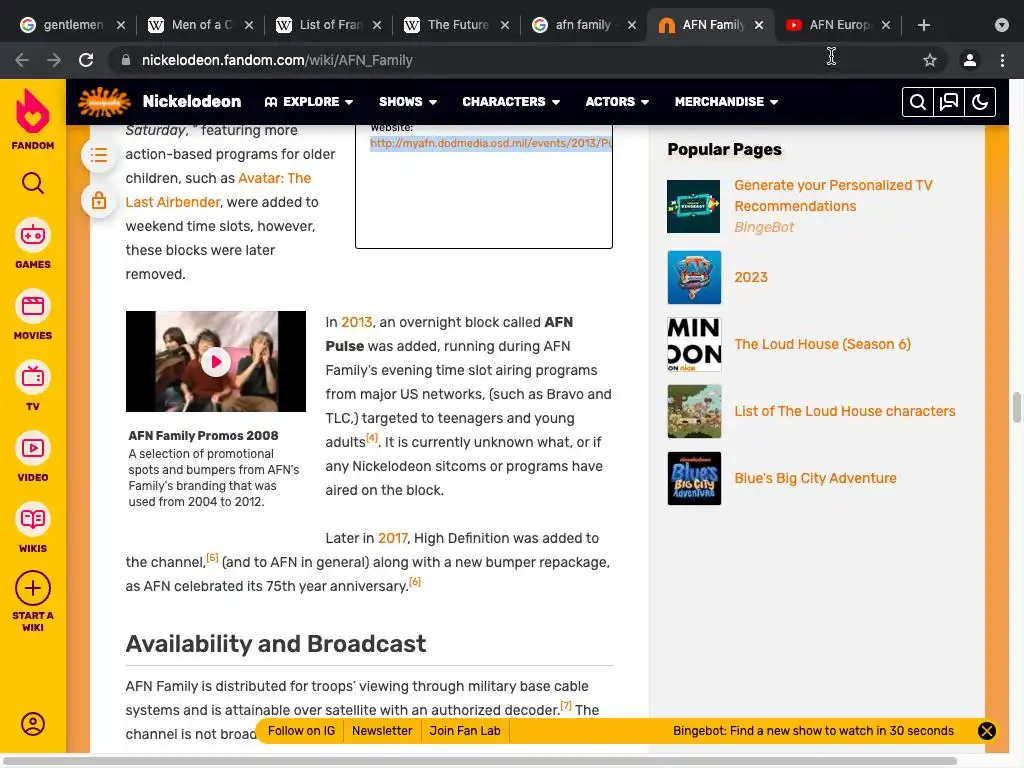The image size is (1024, 768).
Task: Open the tab search dropdown arrow
Action: click(x=1002, y=25)
